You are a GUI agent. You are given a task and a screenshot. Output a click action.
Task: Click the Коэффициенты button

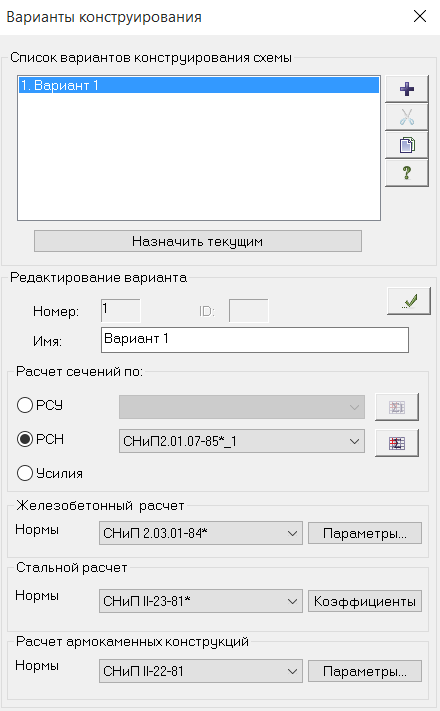(x=365, y=601)
